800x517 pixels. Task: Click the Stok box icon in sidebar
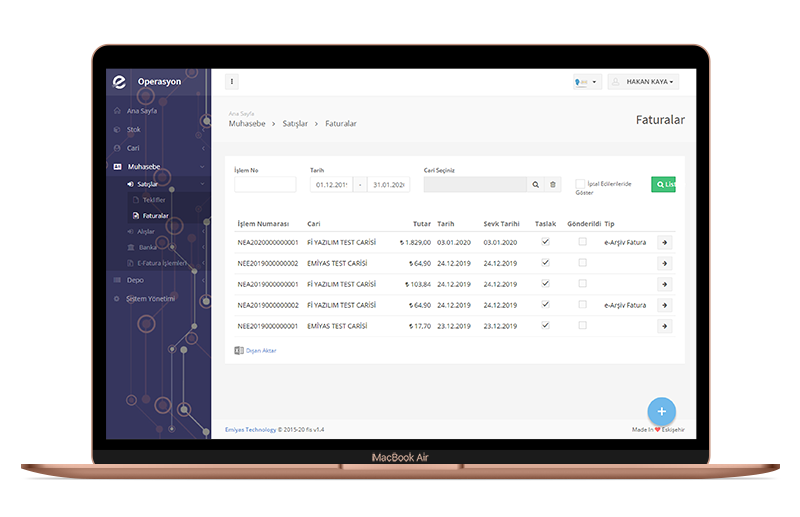click(x=117, y=130)
